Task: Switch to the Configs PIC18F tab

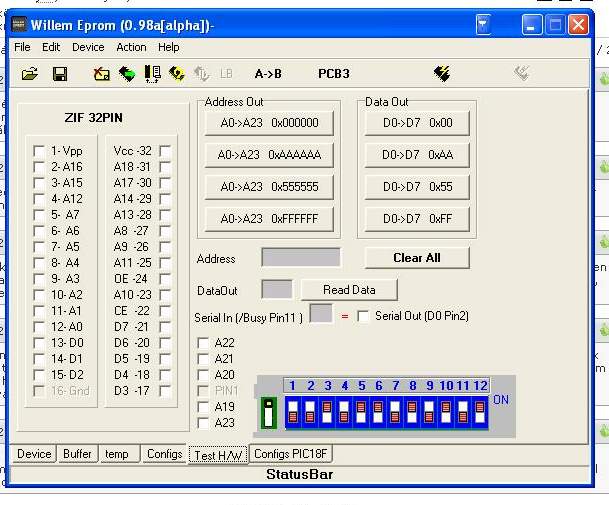Action: pyautogui.click(x=291, y=454)
